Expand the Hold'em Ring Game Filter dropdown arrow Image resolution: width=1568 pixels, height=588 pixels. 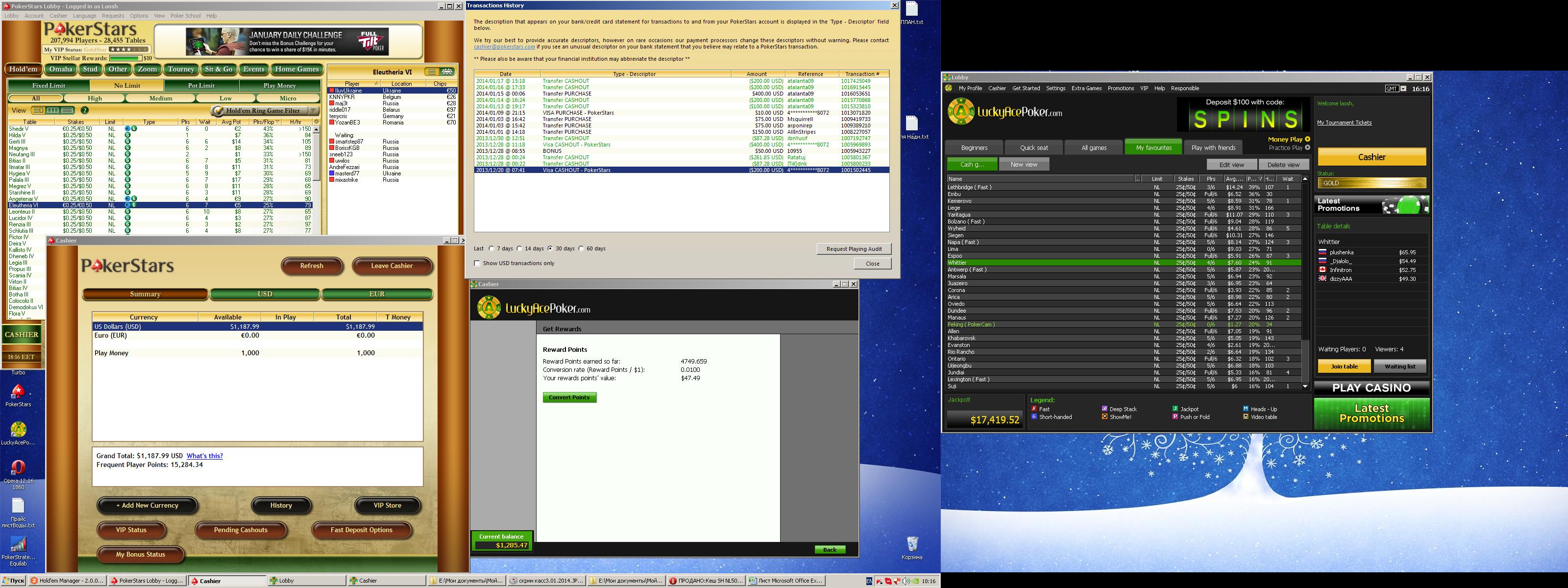pyautogui.click(x=313, y=111)
